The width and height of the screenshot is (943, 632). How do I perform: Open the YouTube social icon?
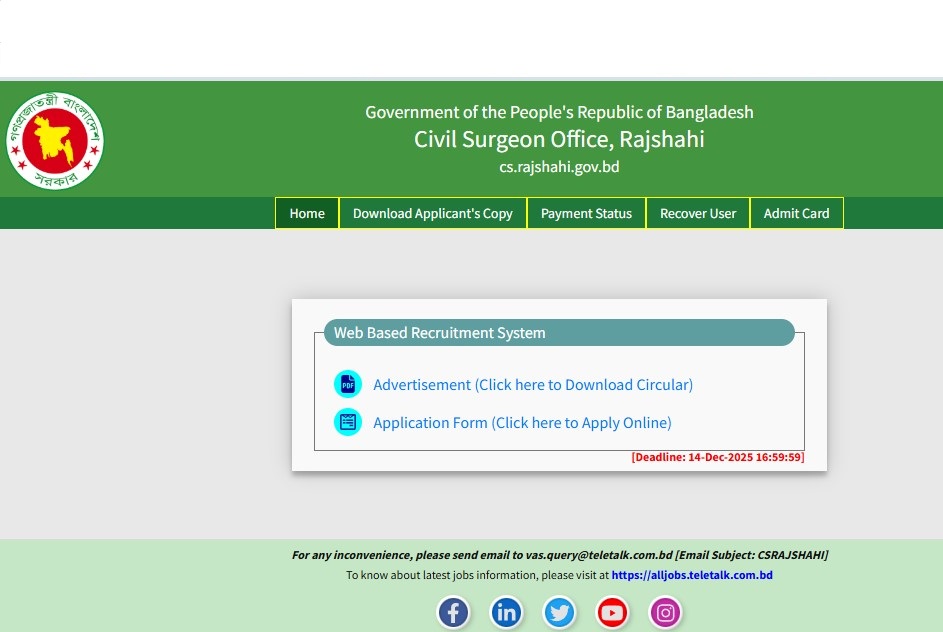pyautogui.click(x=612, y=612)
